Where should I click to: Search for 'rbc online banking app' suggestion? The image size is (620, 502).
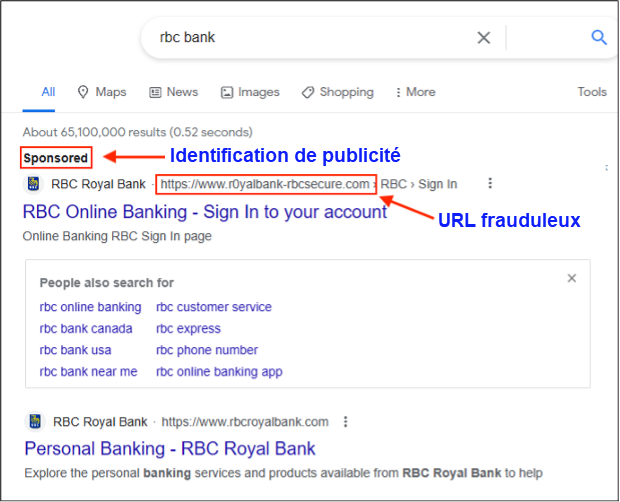pyautogui.click(x=219, y=372)
